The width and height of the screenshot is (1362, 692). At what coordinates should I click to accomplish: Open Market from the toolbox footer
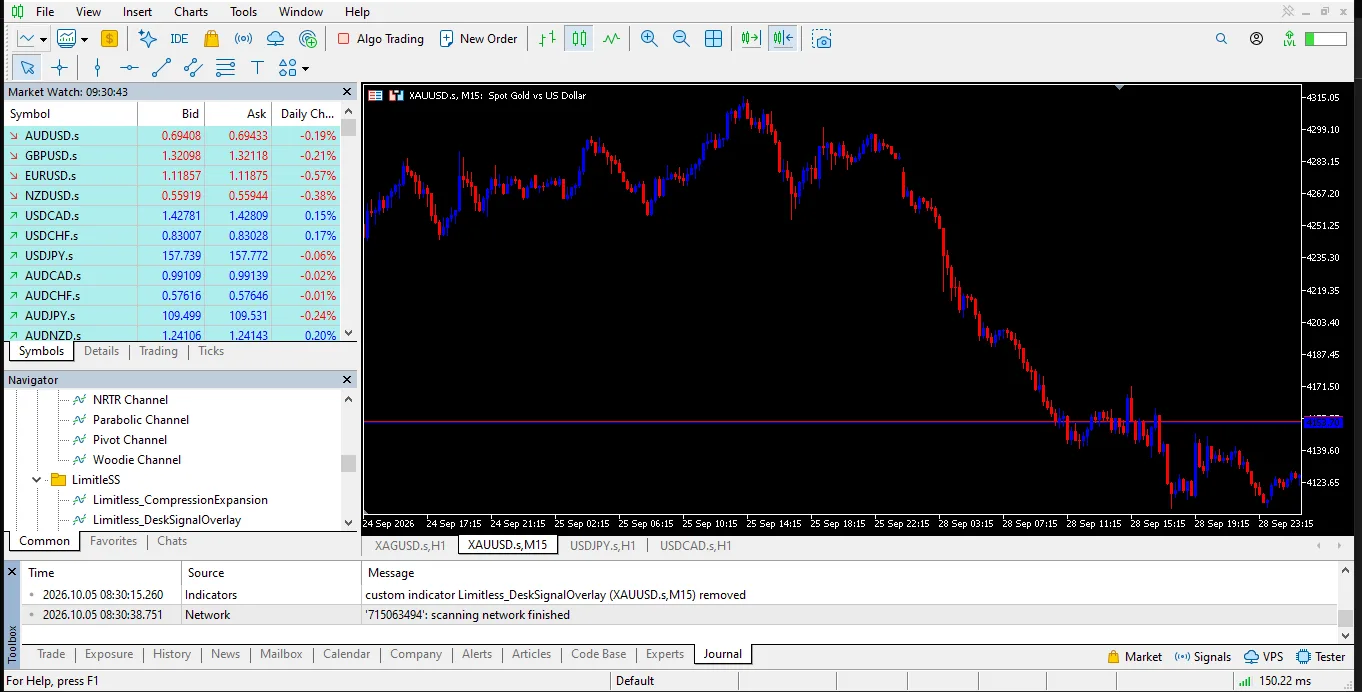pyautogui.click(x=1134, y=657)
